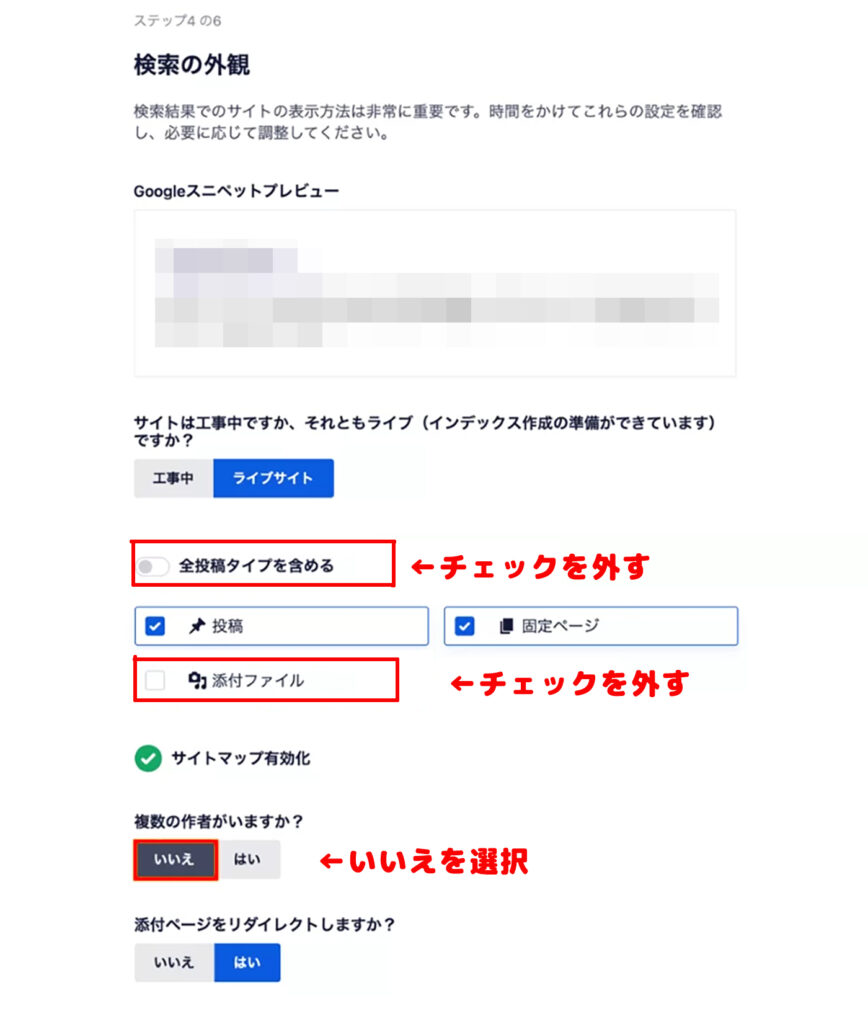The image size is (868, 1024).
Task: Click the Google snippet preview box
Action: (x=435, y=293)
